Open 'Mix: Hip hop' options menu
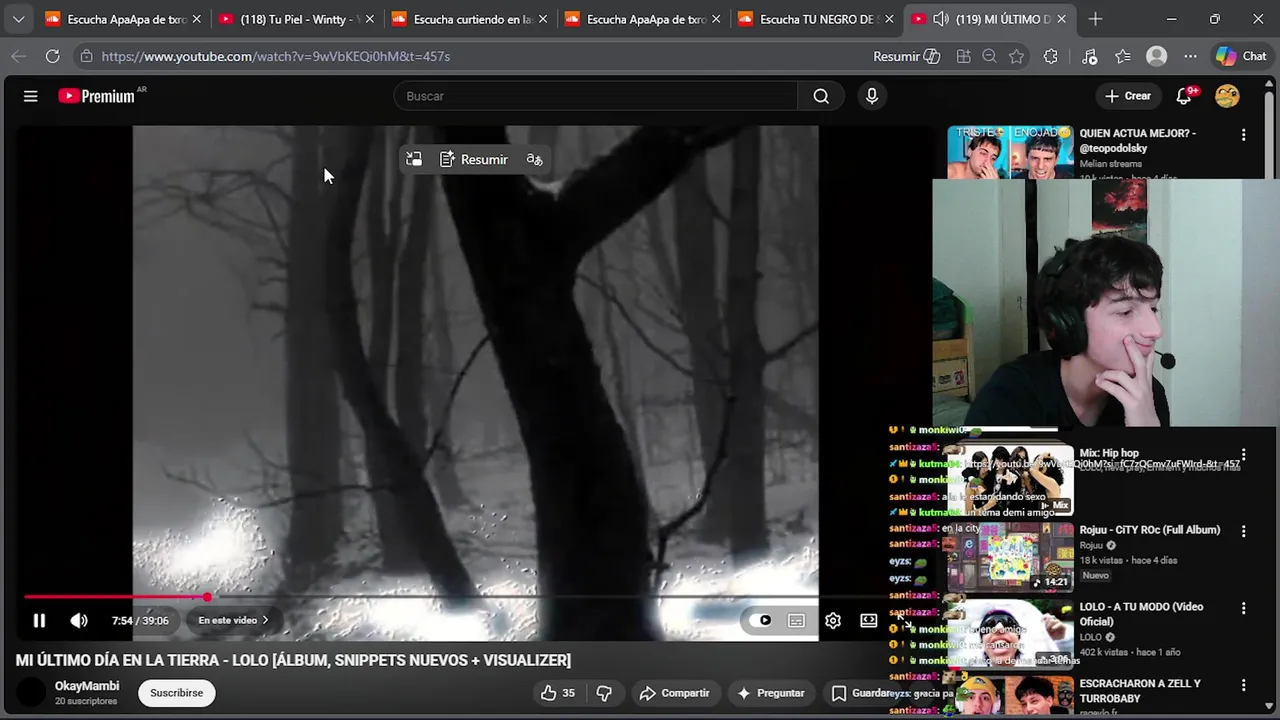 click(x=1244, y=454)
